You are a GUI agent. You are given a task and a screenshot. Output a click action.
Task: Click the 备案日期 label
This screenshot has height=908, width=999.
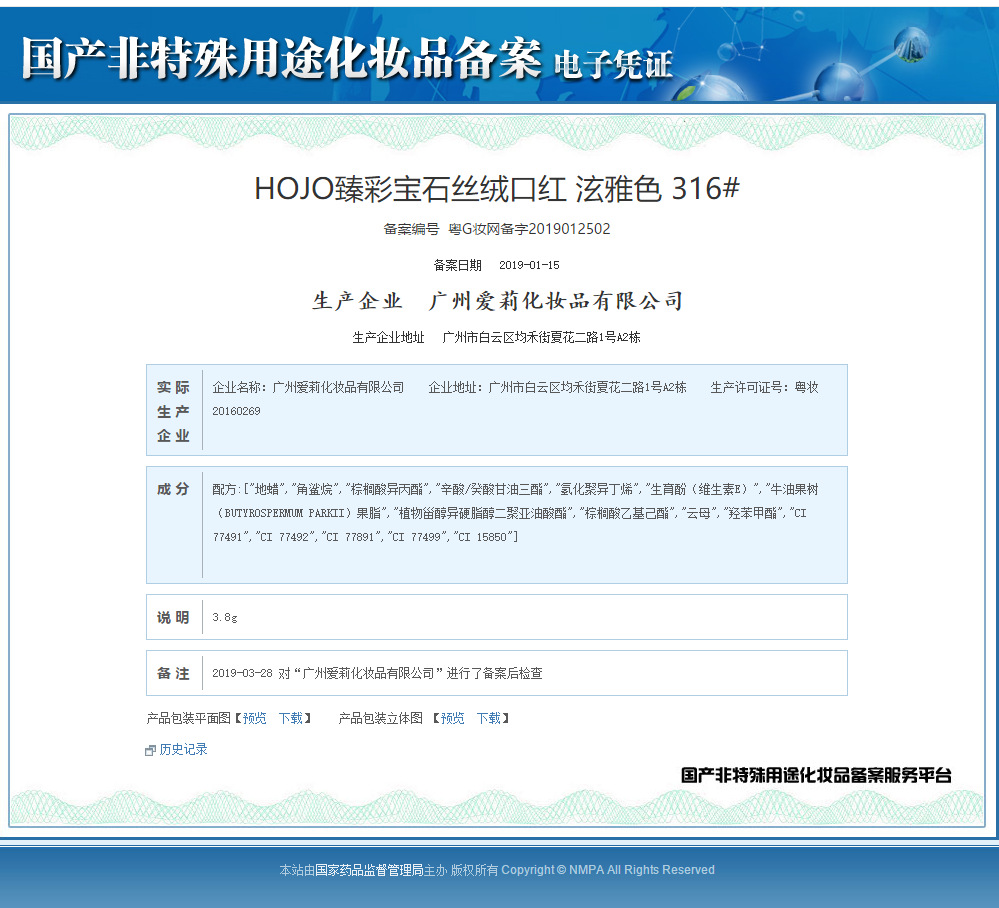(x=457, y=265)
